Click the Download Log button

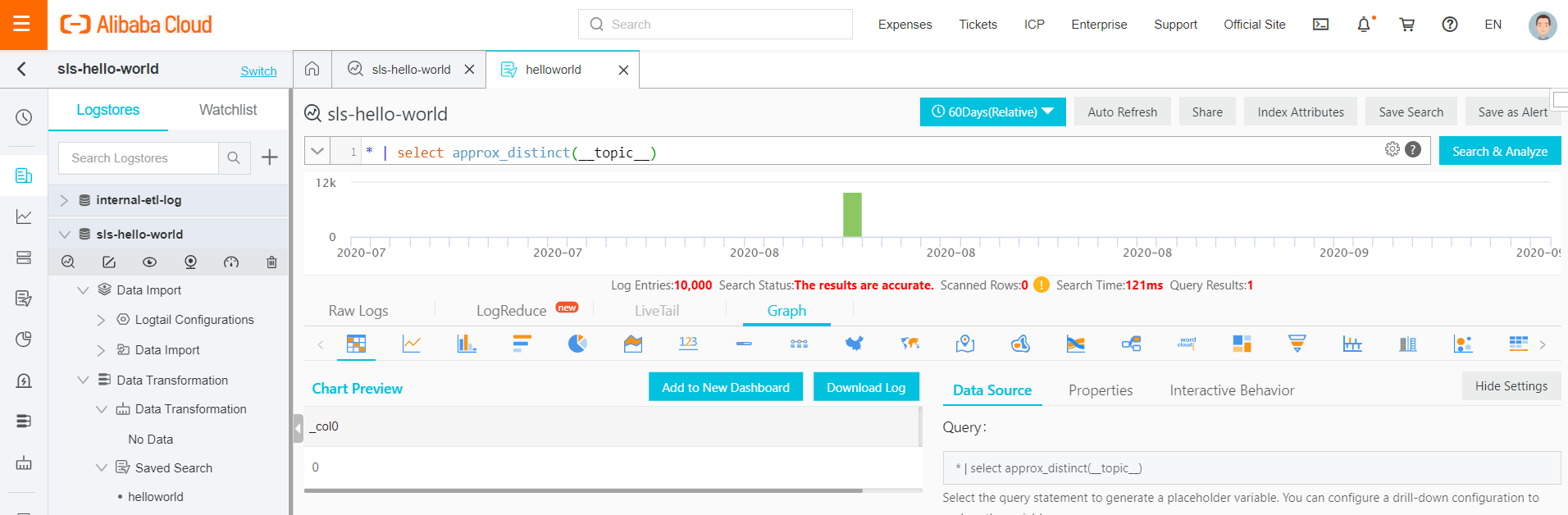tap(866, 387)
